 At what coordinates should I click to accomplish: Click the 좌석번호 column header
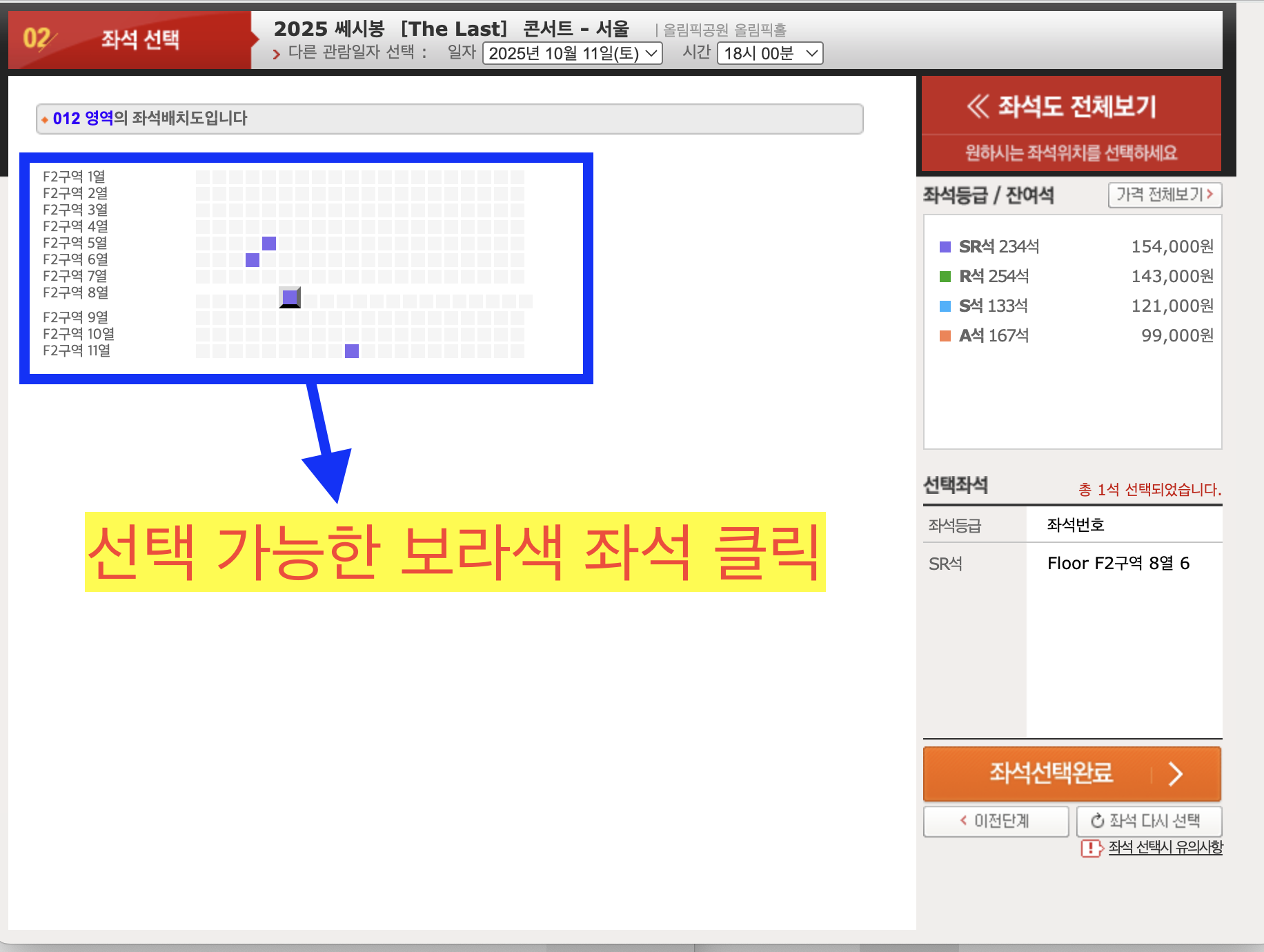coord(1076,524)
